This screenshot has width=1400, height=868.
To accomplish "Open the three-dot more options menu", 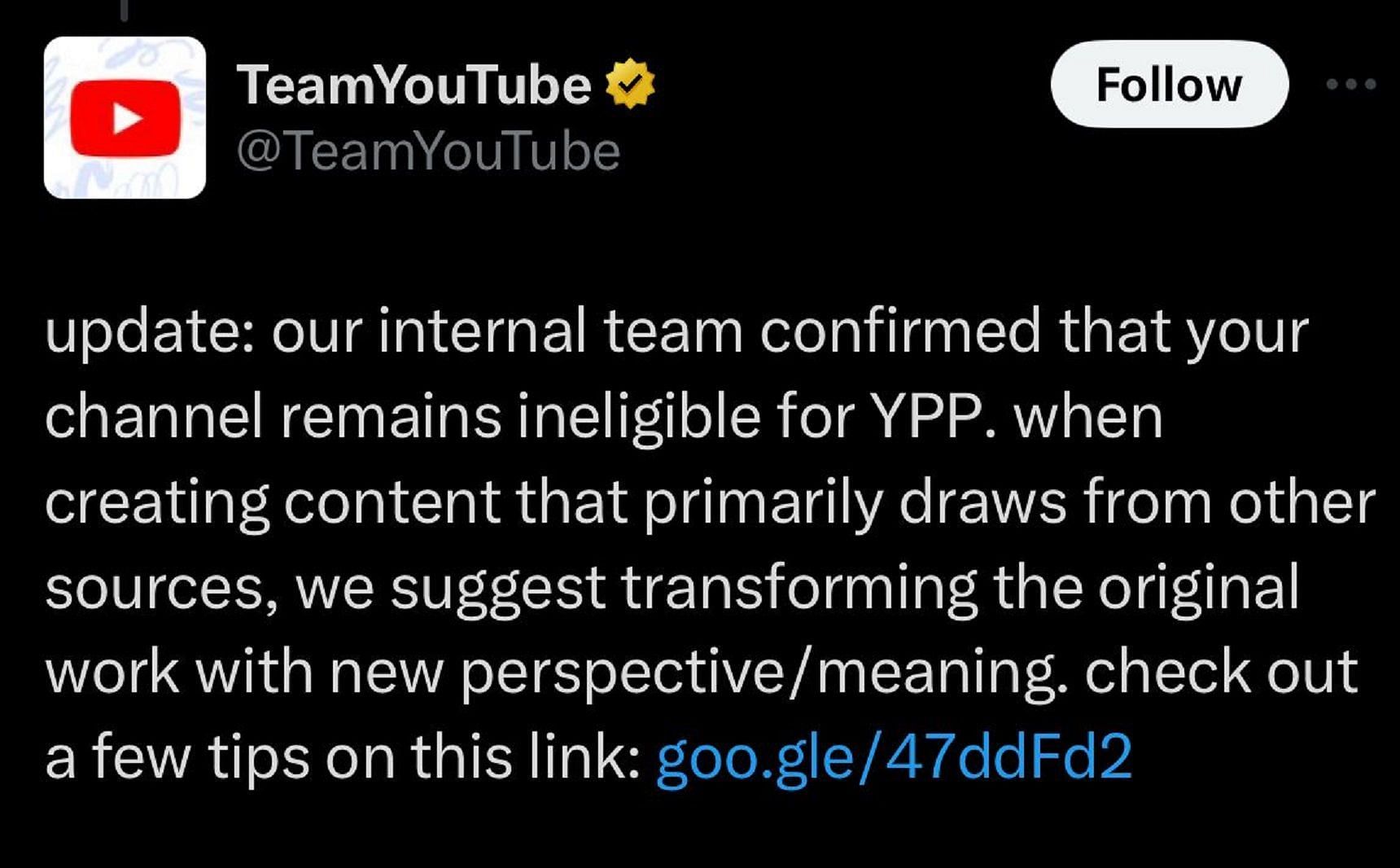I will point(1350,84).
